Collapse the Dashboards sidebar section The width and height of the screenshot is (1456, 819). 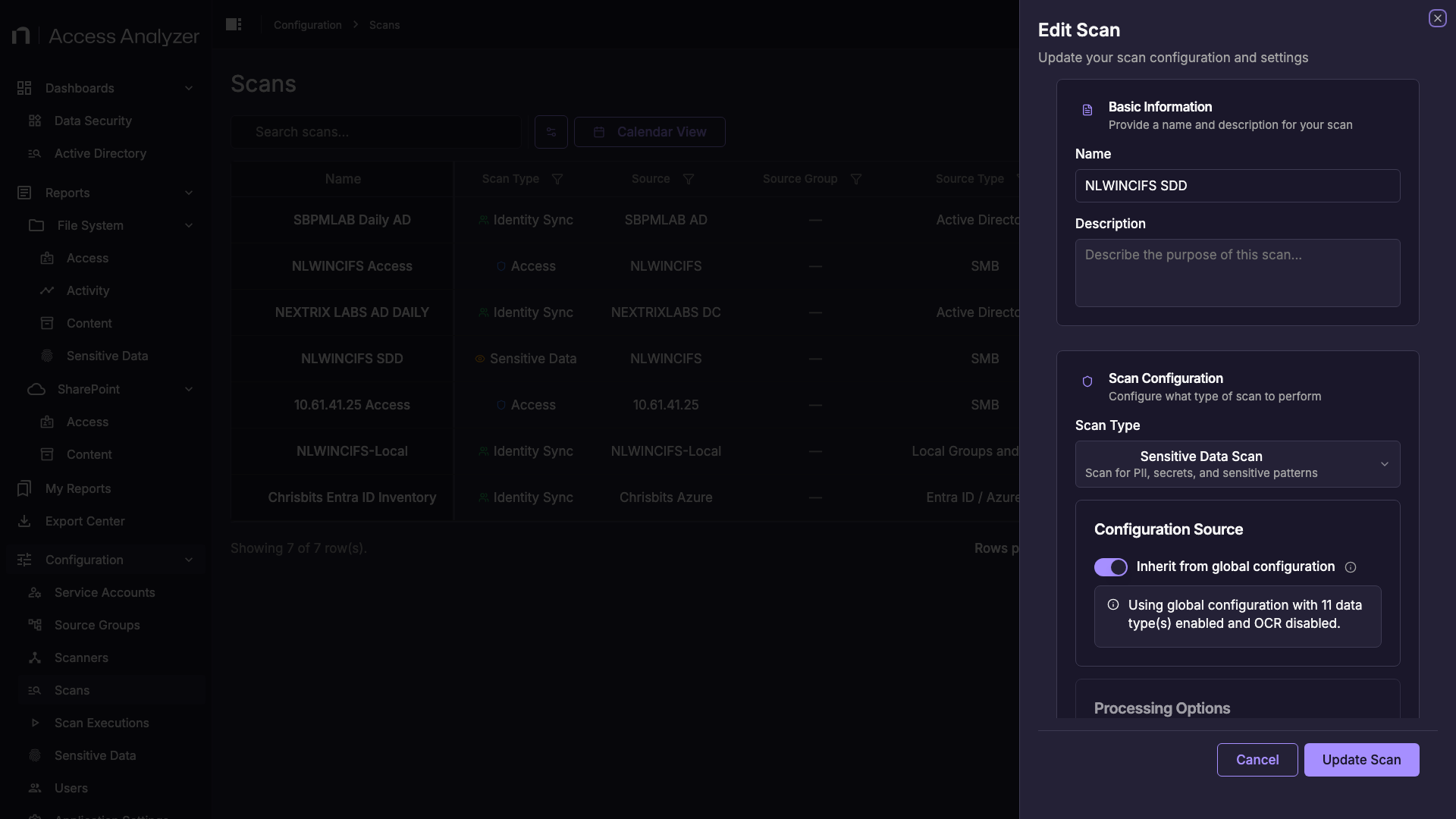click(189, 89)
